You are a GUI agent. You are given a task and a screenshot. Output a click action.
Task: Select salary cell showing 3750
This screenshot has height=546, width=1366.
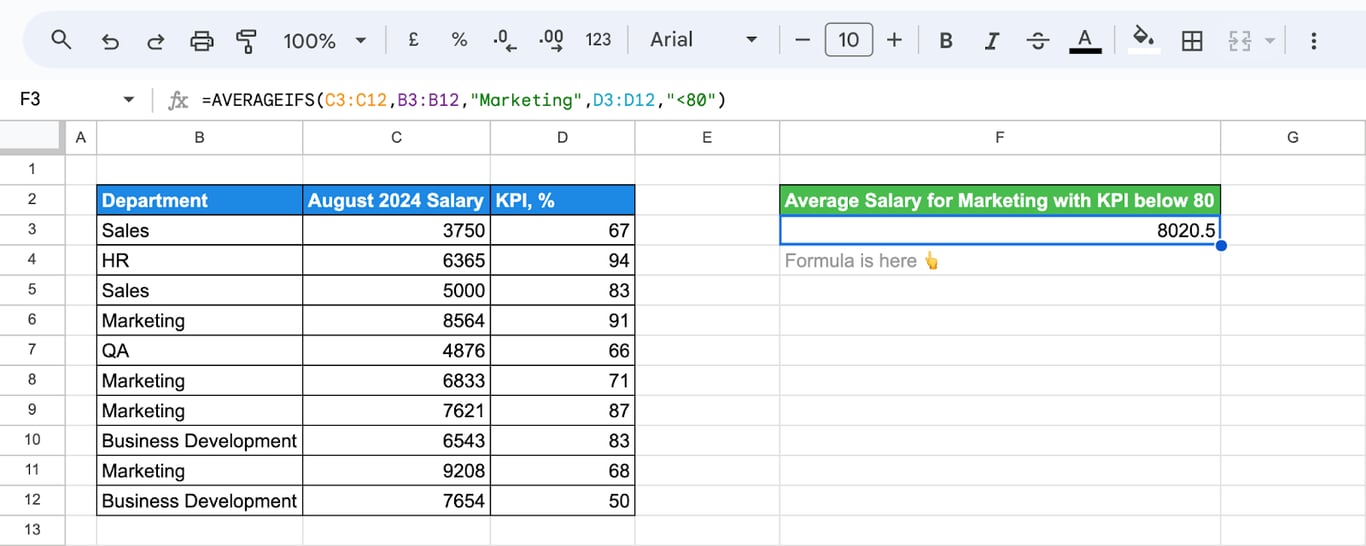(396, 230)
